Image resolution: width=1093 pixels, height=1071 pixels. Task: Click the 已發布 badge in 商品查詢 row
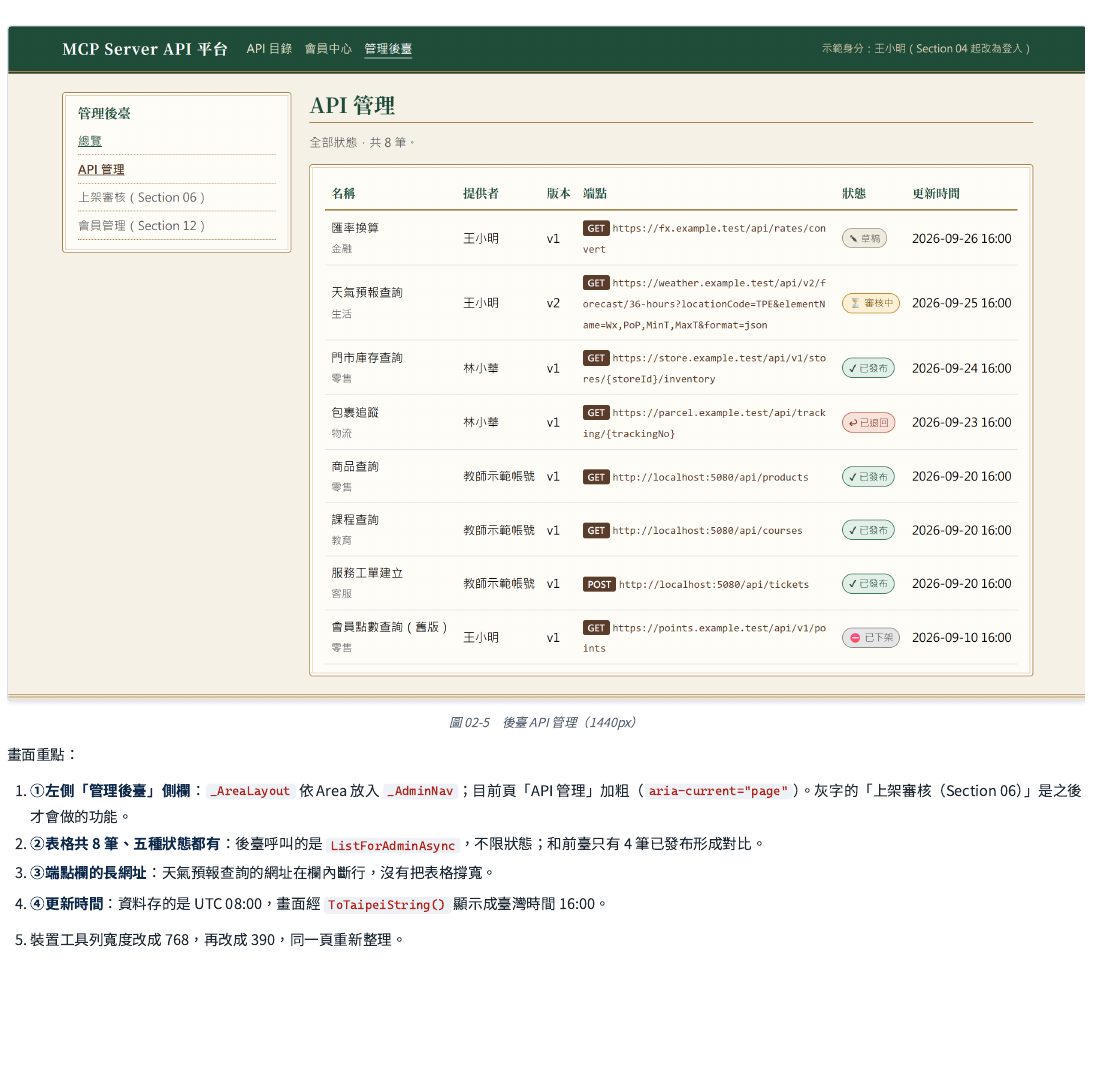coord(868,477)
